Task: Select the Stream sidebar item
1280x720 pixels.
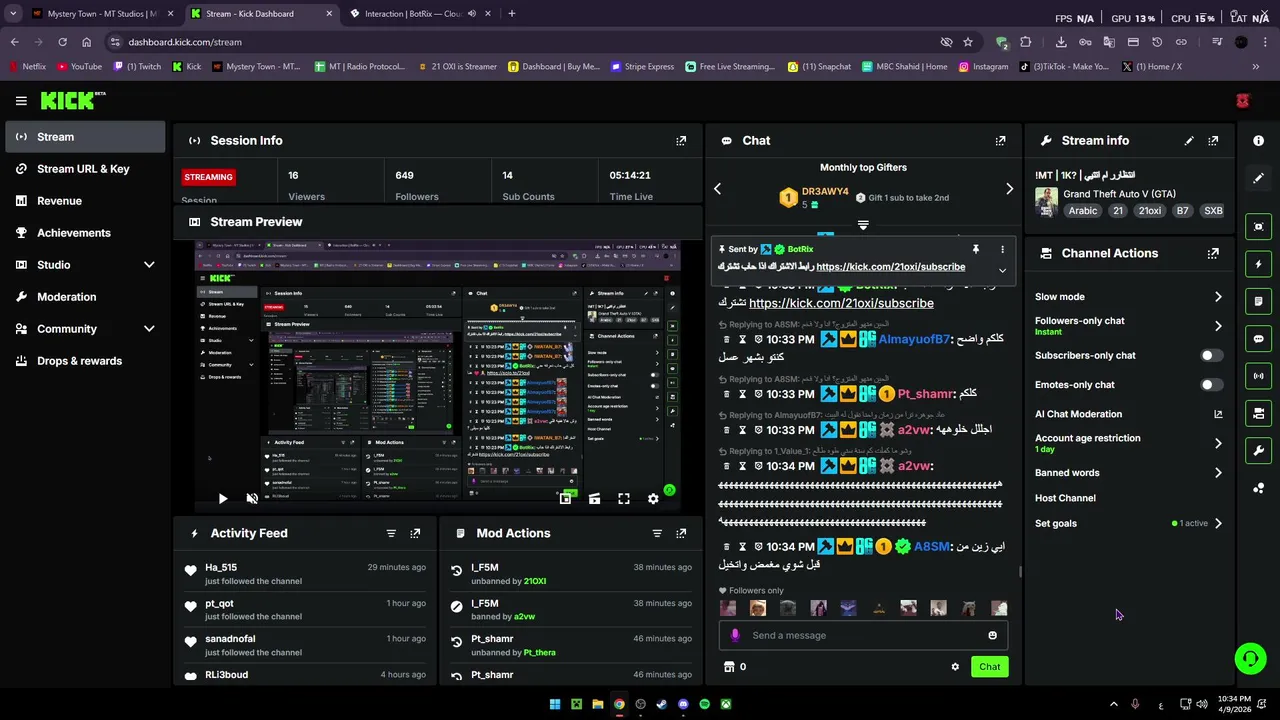Action: 86,137
